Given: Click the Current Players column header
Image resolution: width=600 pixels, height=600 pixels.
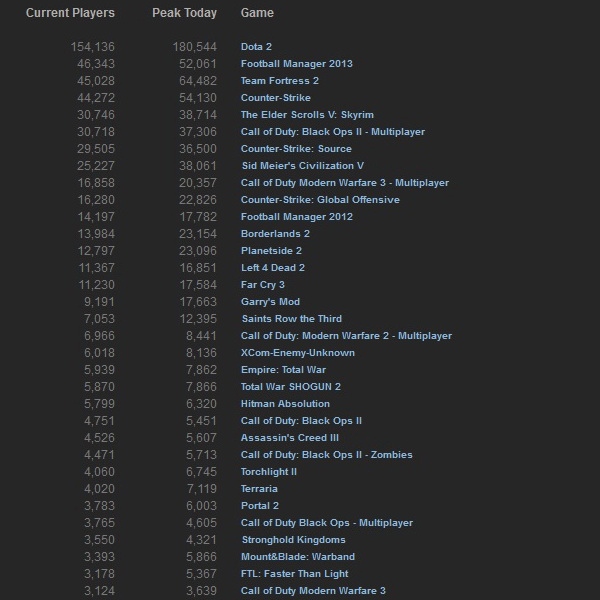Looking at the screenshot, I should 70,13.
